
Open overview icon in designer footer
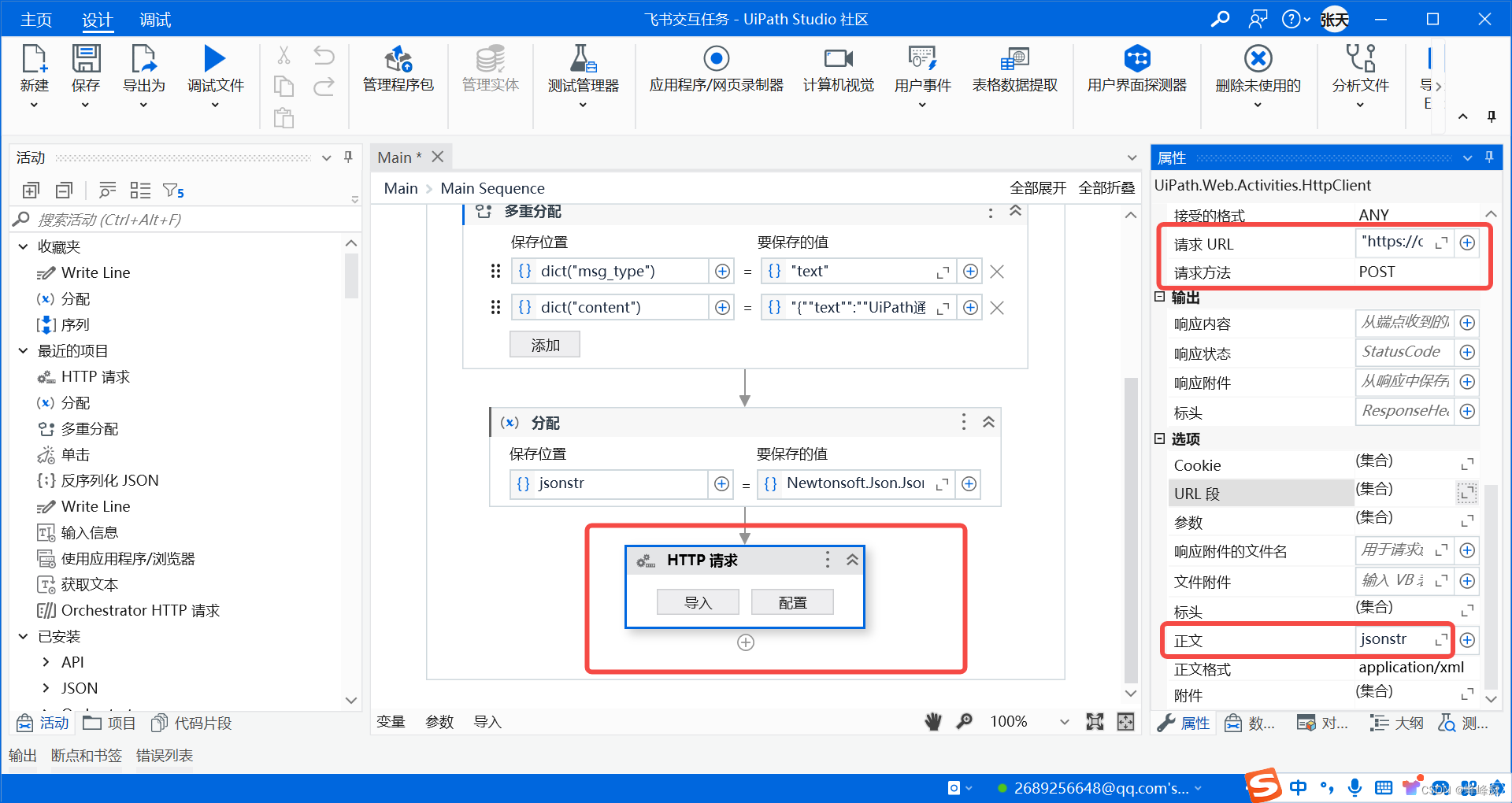pos(1126,721)
